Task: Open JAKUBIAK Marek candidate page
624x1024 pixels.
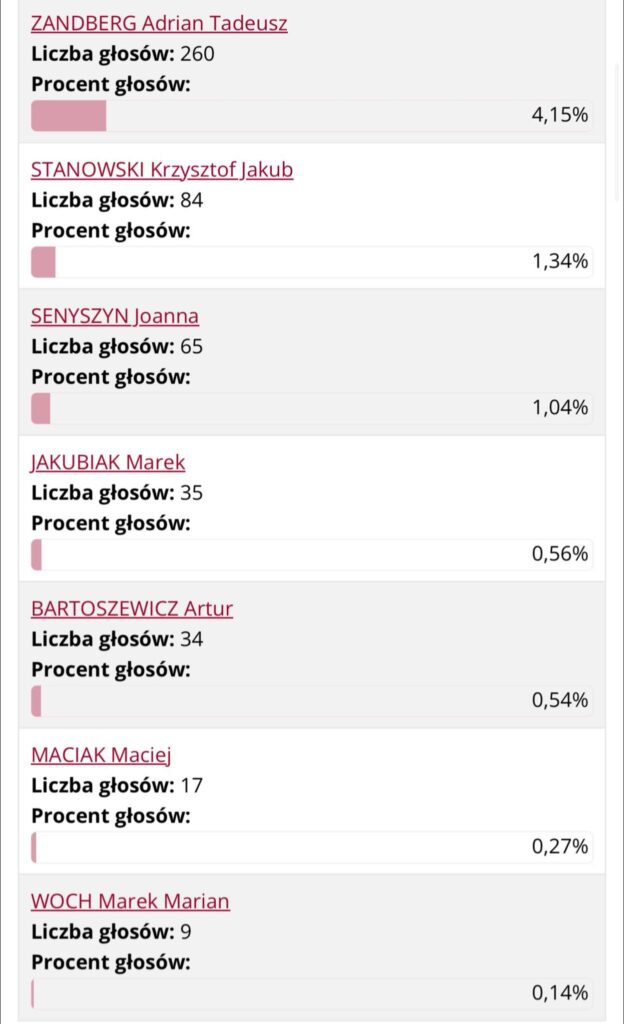Action: (x=108, y=462)
